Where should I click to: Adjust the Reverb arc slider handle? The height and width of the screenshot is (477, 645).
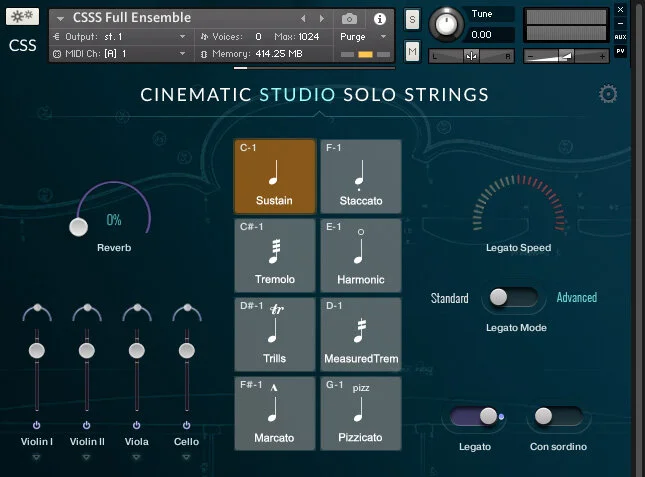pyautogui.click(x=78, y=227)
